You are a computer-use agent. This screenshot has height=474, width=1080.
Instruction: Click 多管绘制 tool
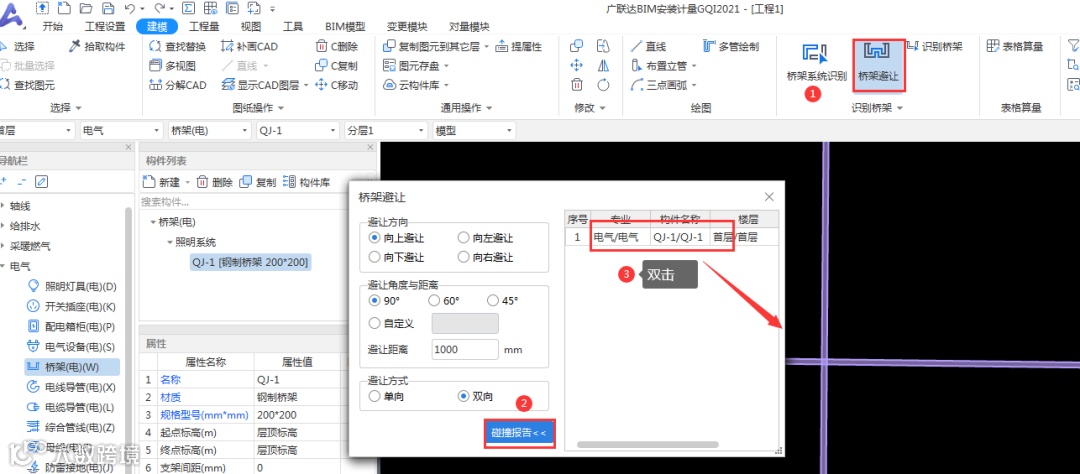[731, 47]
